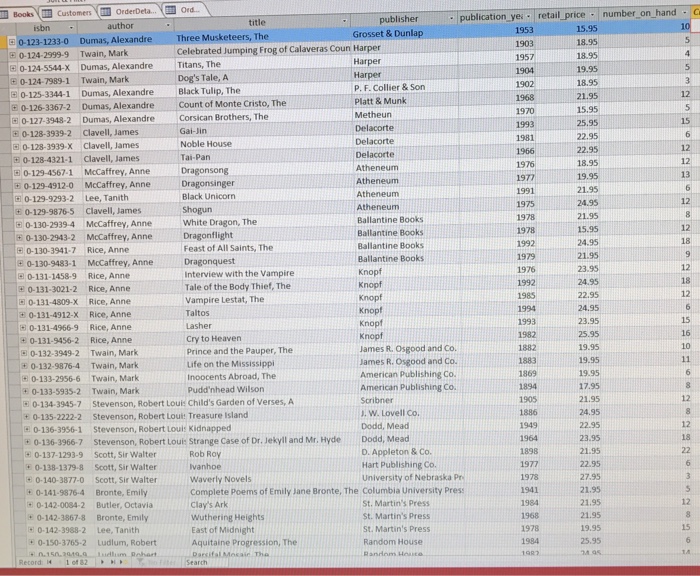Screen dimensions: 700x576
Task: Select the 'Three Musketeers, The' title cell
Action: (263, 36)
